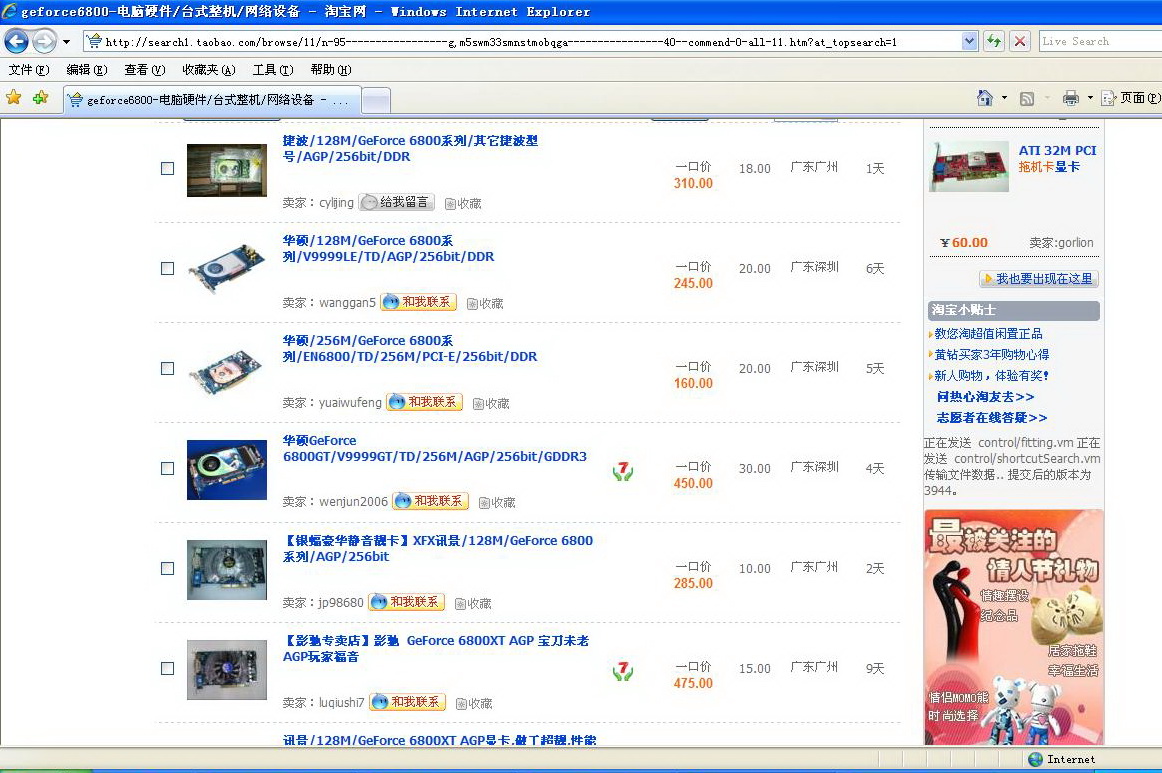The height and width of the screenshot is (773, 1162).
Task: Open thumbnail of 华硕 6800GT card
Action: coord(227,470)
